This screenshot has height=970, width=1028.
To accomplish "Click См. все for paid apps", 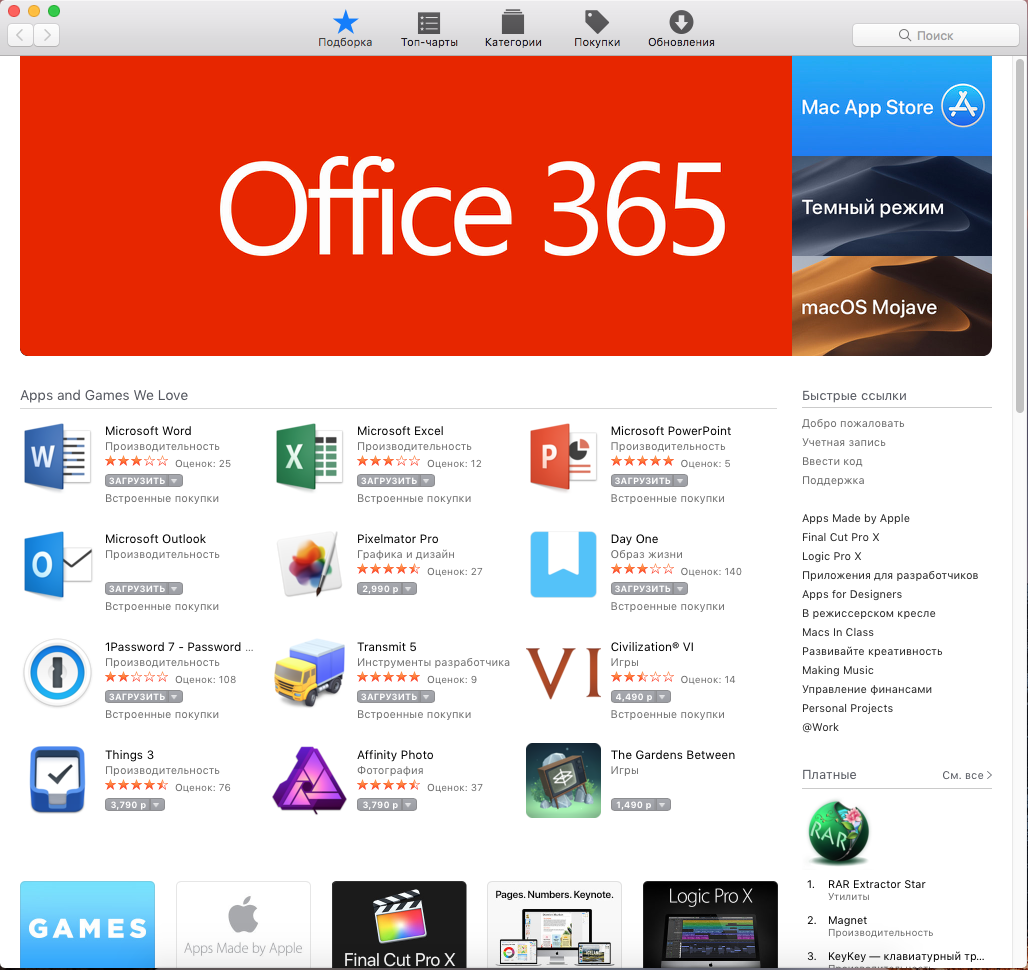I will tap(967, 775).
